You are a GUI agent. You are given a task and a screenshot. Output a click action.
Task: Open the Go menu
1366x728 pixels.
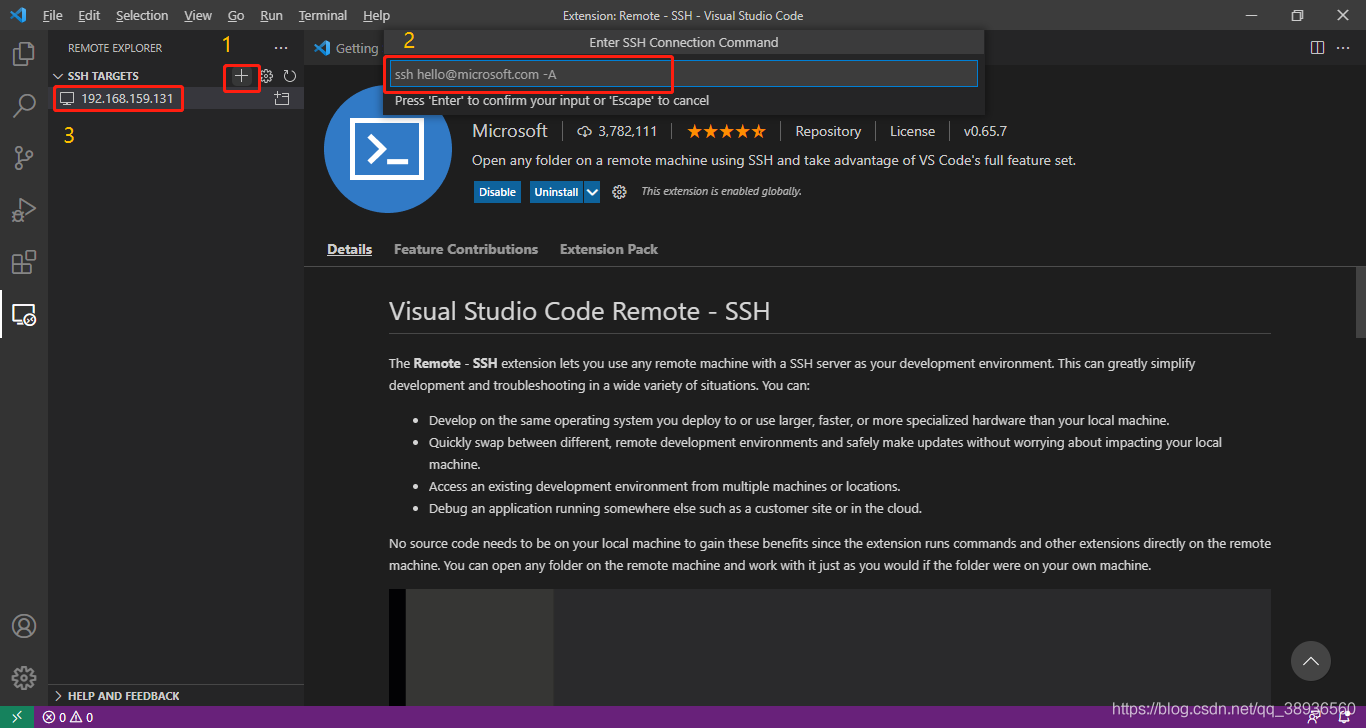[236, 16]
